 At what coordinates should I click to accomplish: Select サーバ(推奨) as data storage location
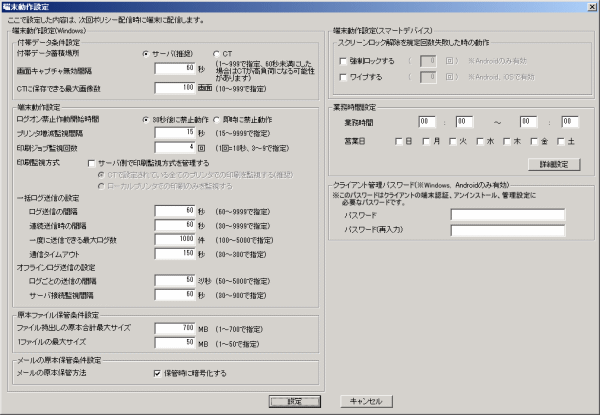(x=147, y=53)
